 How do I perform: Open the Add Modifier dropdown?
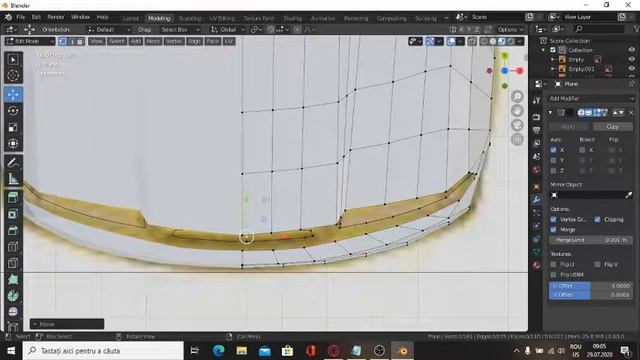click(x=591, y=98)
